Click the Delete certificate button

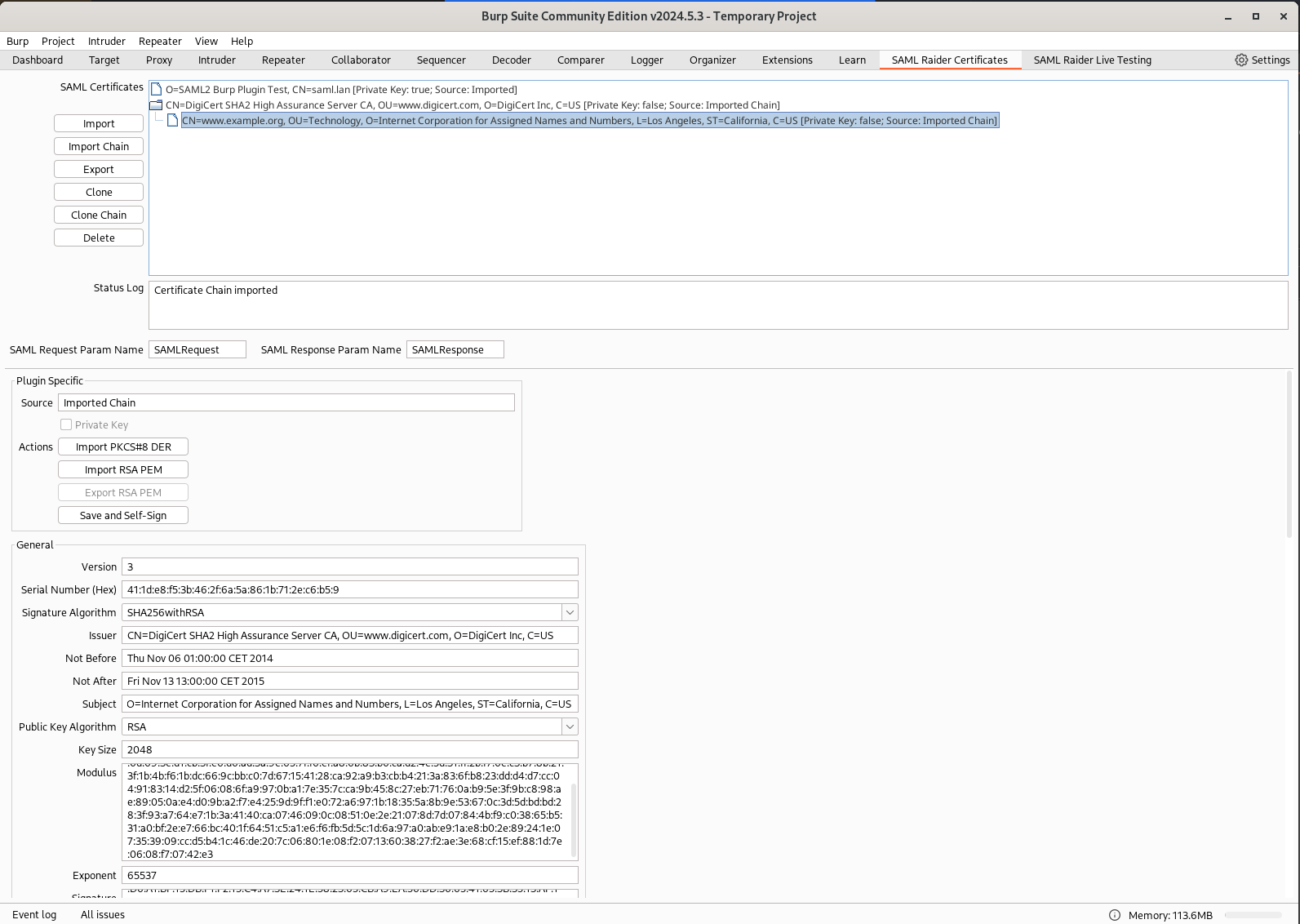point(99,238)
